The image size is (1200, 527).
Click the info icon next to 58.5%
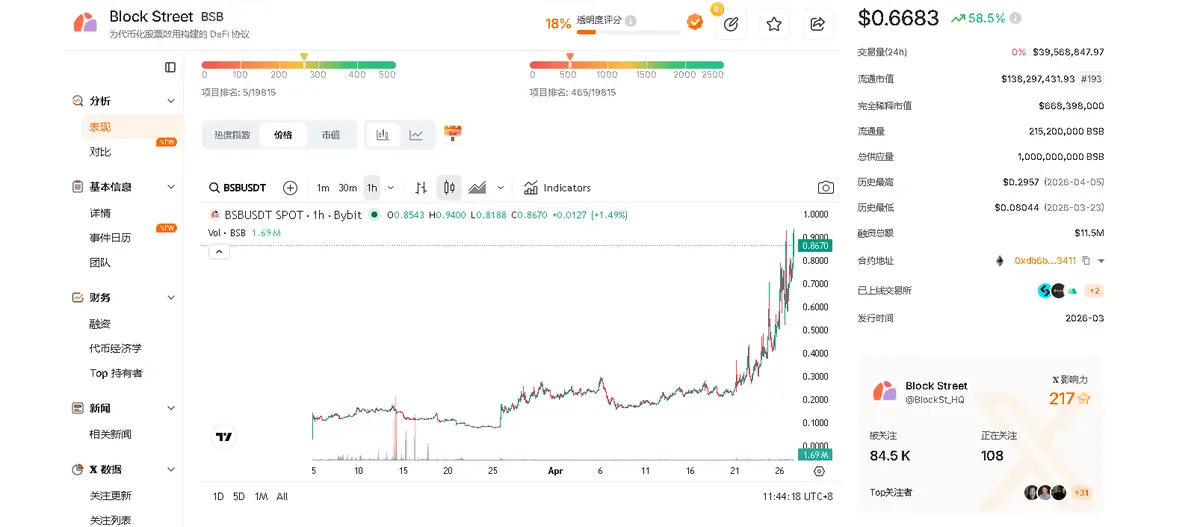pyautogui.click(x=1016, y=18)
